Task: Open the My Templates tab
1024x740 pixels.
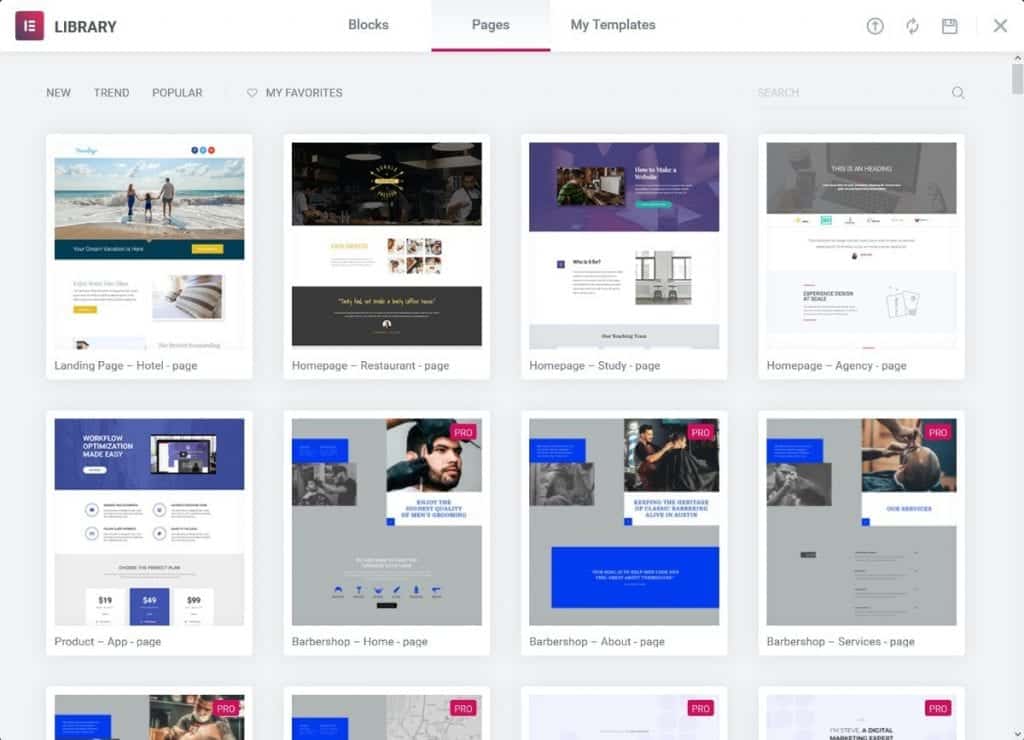Action: pyautogui.click(x=613, y=25)
